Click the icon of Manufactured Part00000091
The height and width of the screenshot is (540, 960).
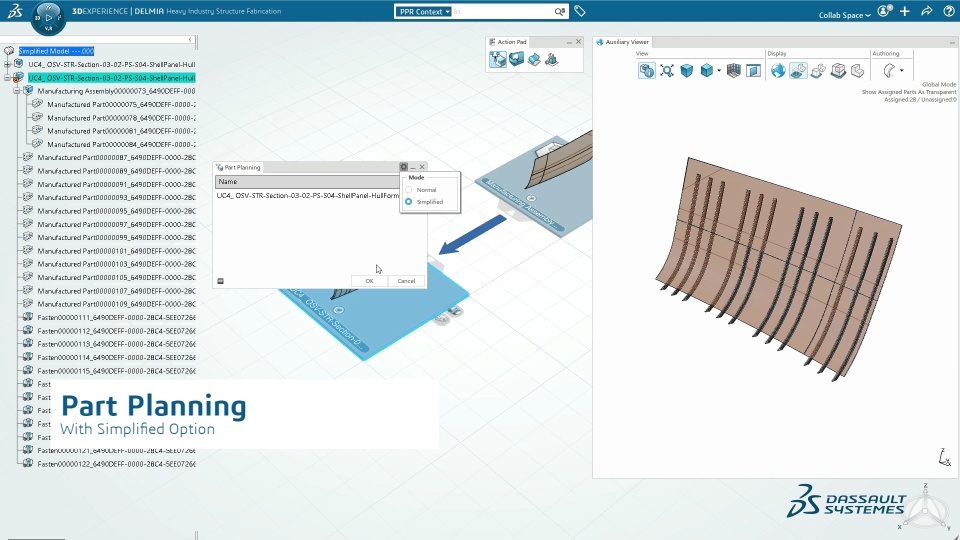point(28,184)
